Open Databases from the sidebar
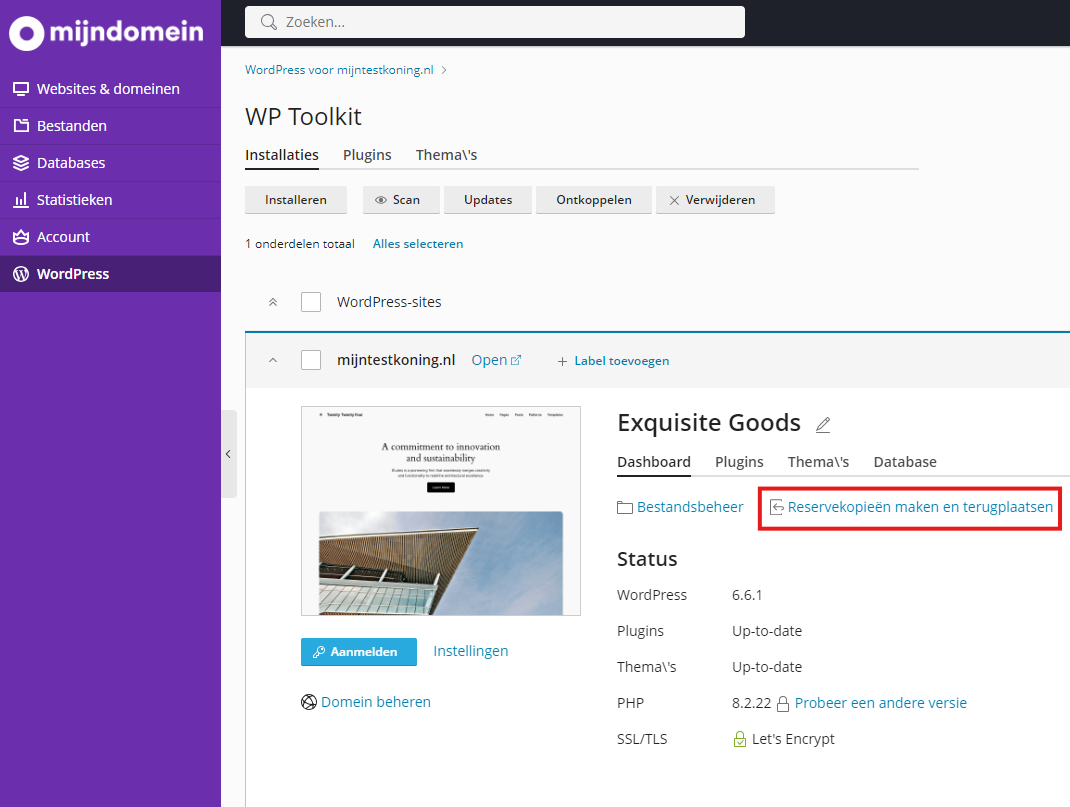The height and width of the screenshot is (807, 1070). coord(70,163)
